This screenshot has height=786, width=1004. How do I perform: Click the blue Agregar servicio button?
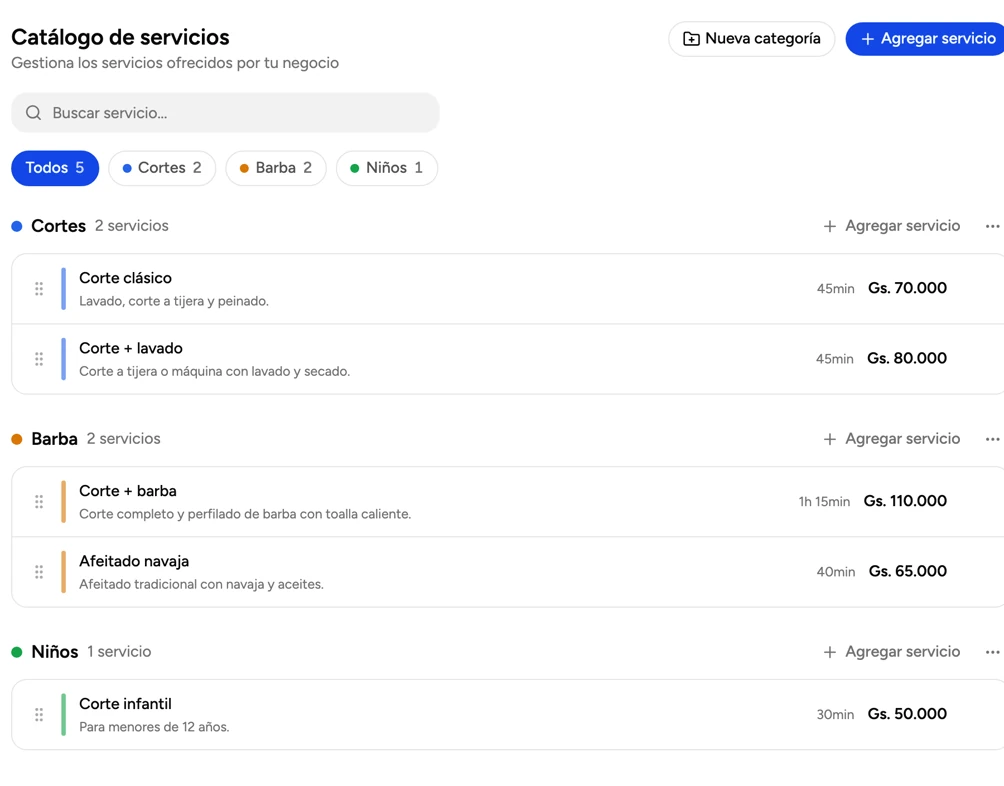[x=926, y=38]
